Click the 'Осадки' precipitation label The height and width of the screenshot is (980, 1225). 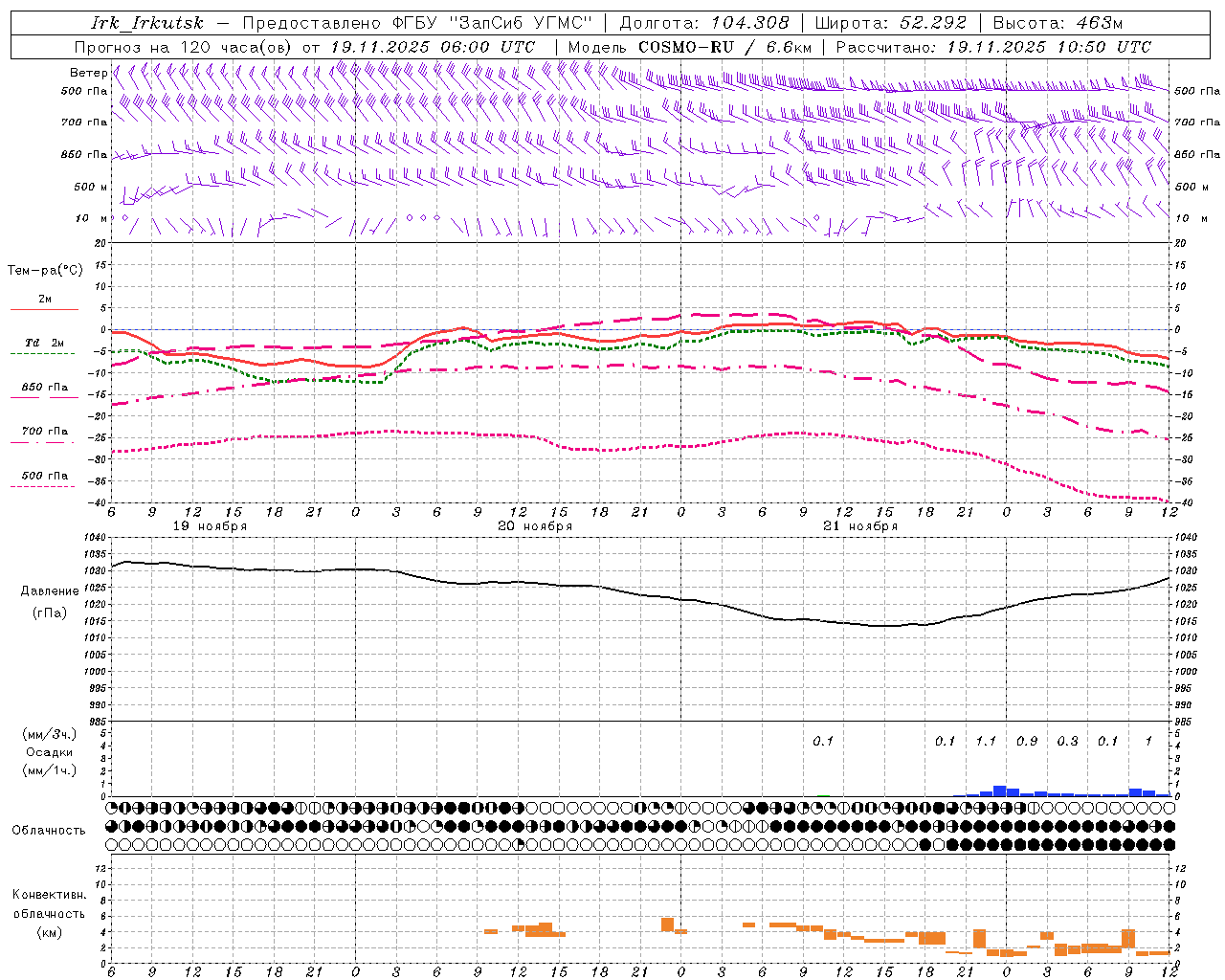[x=50, y=752]
